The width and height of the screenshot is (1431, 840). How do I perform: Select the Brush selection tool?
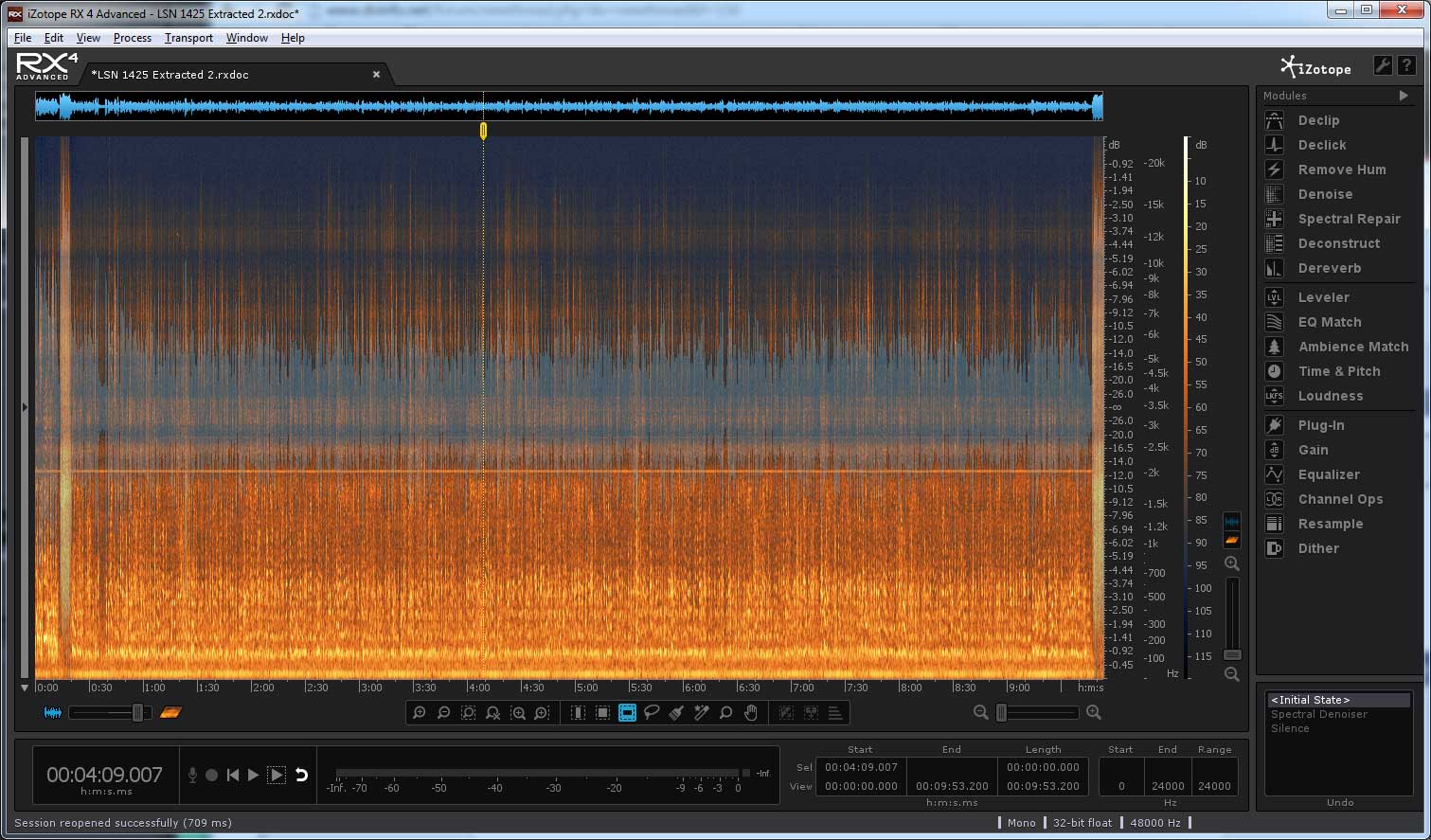click(676, 712)
